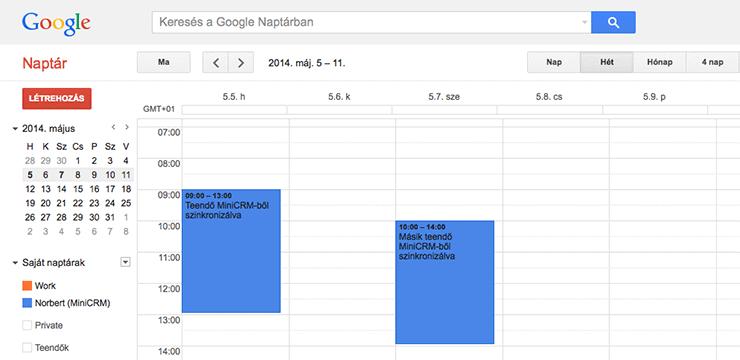Image resolution: width=740 pixels, height=360 pixels.
Task: Switch to the Nap view
Action: click(554, 62)
